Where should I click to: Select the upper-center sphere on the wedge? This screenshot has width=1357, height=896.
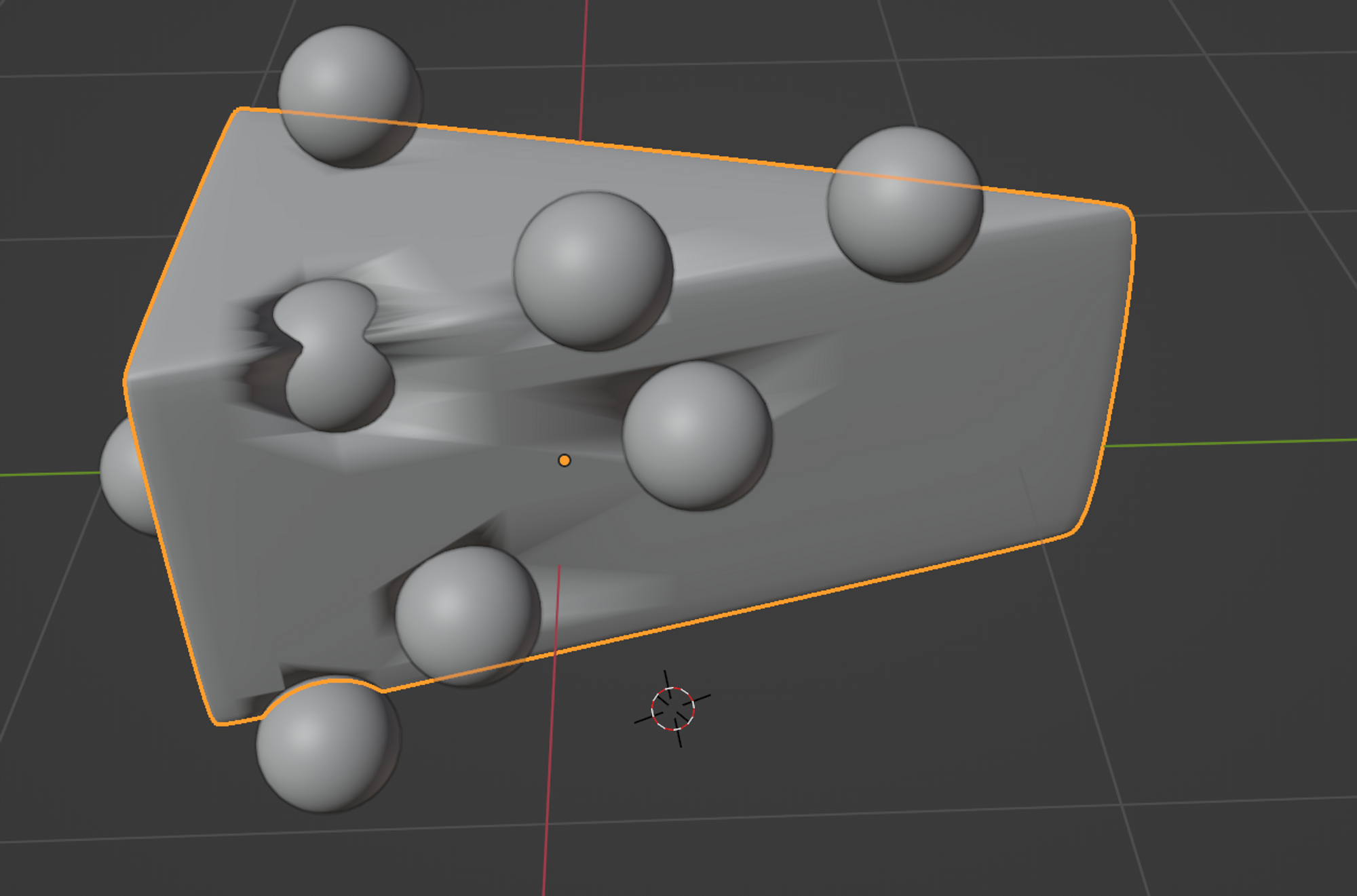click(x=592, y=271)
